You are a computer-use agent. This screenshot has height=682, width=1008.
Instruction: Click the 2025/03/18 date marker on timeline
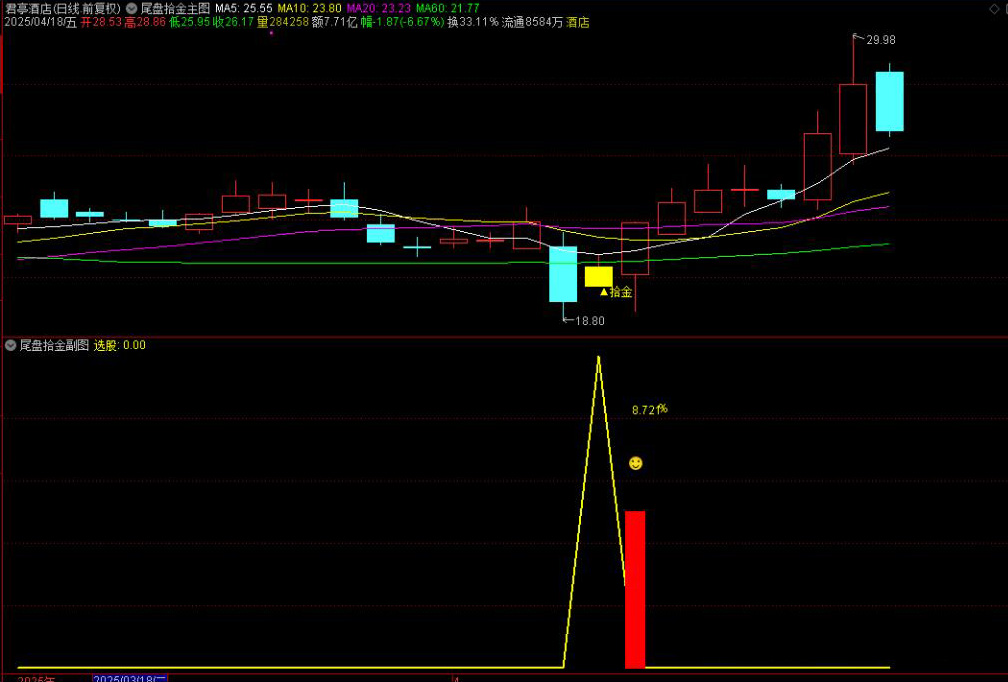(x=130, y=678)
